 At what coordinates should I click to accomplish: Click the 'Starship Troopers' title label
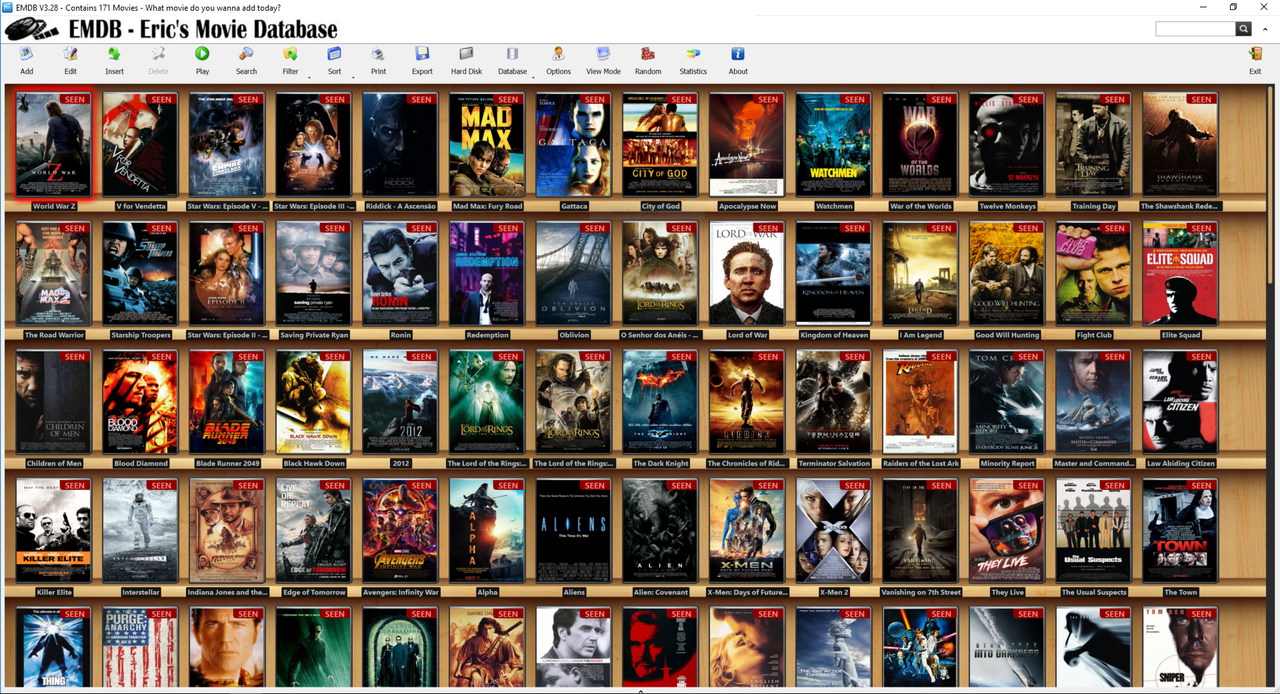(x=140, y=335)
